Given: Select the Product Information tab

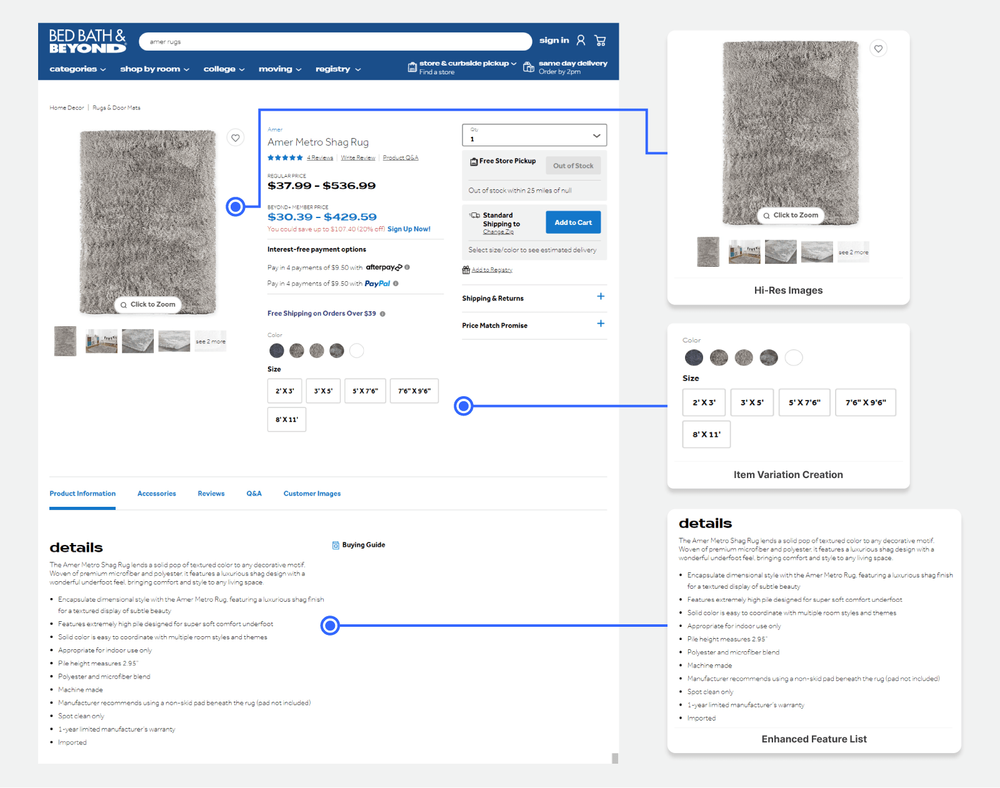Looking at the screenshot, I should click(x=82, y=493).
